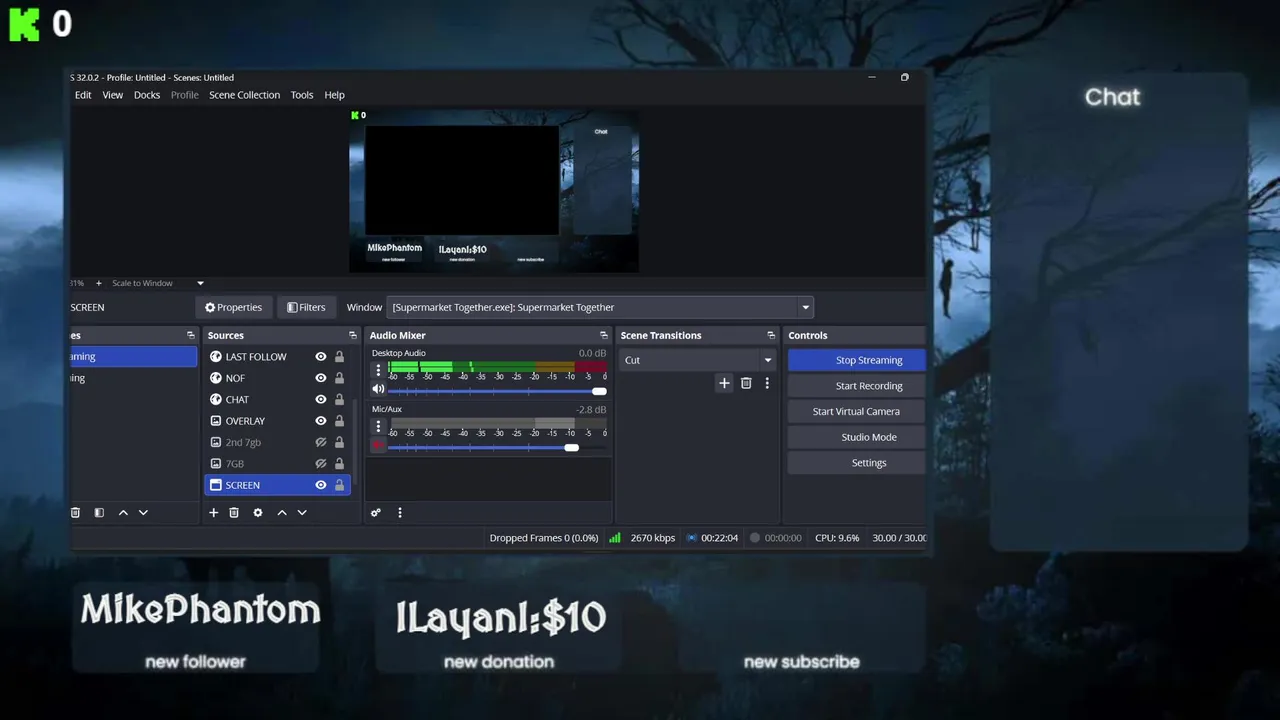Open the View menu
This screenshot has width=1280, height=720.
(x=113, y=95)
